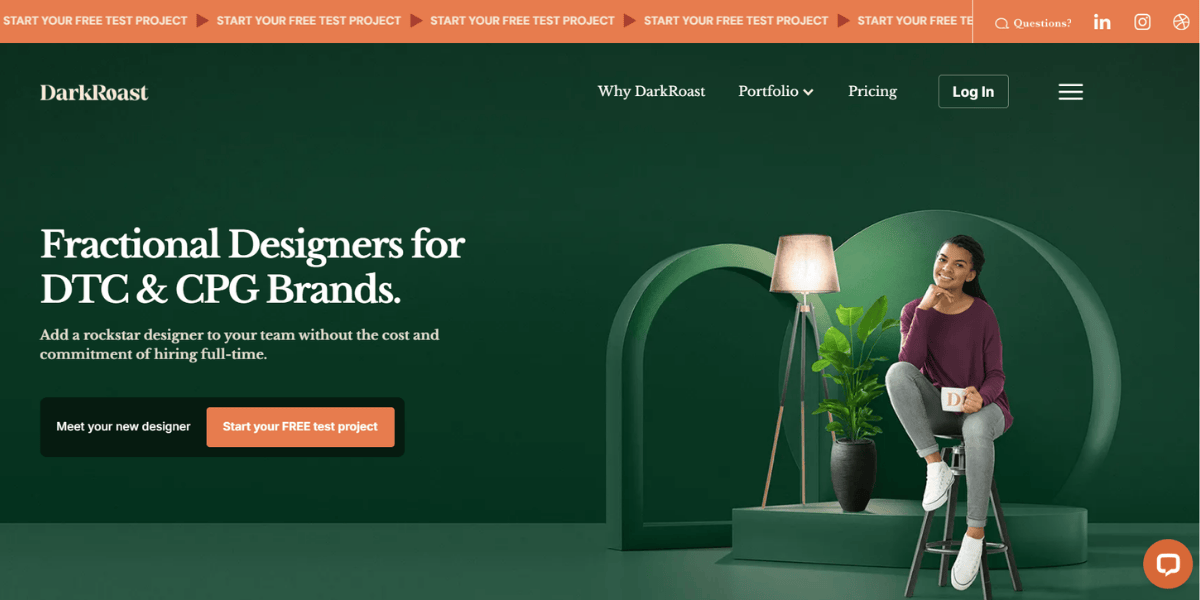Open the LinkedIn icon link
This screenshot has width=1200, height=600.
(1102, 22)
